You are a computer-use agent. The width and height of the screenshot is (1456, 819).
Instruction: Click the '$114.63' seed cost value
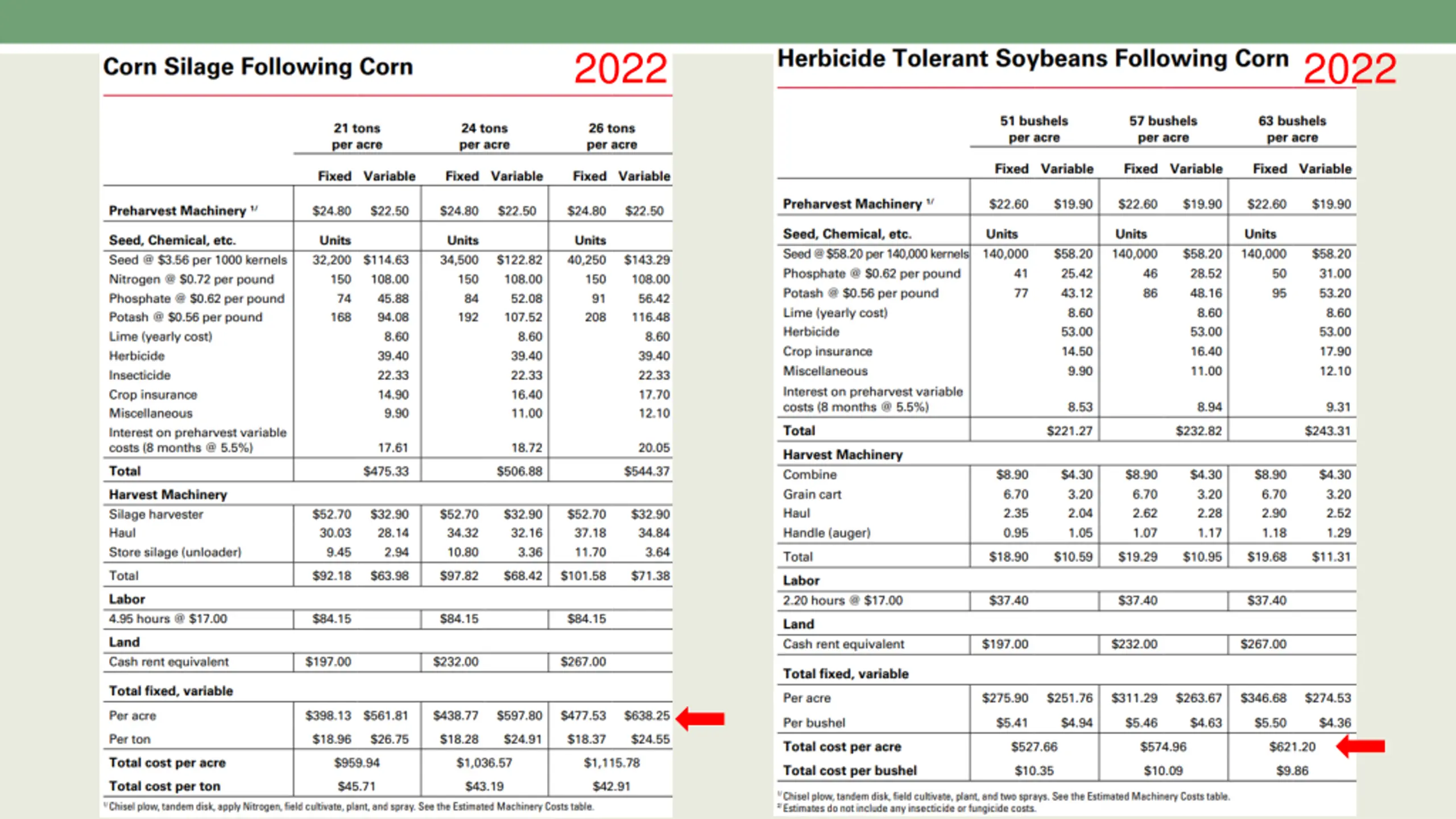click(386, 260)
